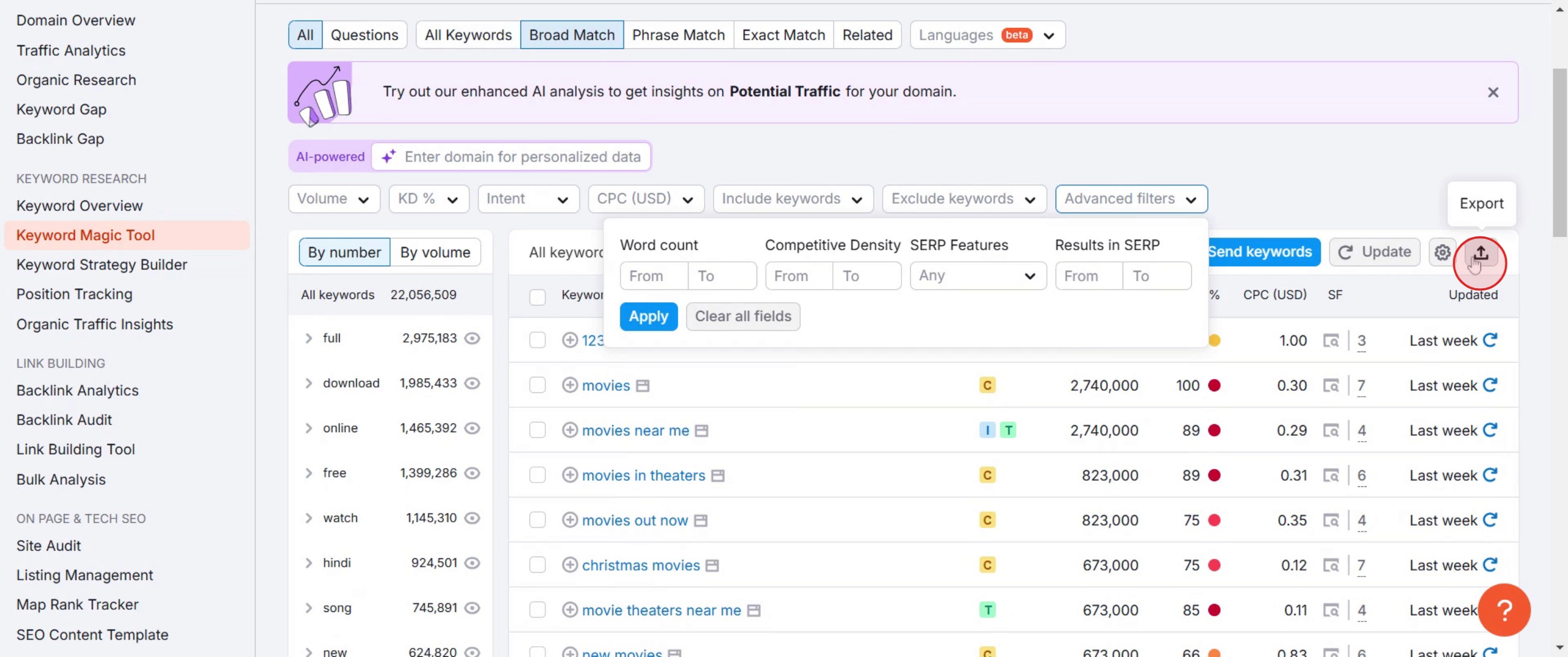This screenshot has width=1568, height=657.
Task: Click the Export upload icon
Action: [x=1481, y=253]
